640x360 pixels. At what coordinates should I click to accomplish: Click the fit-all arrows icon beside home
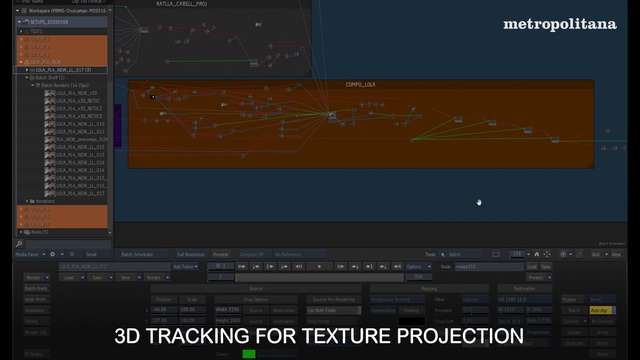click(x=547, y=254)
